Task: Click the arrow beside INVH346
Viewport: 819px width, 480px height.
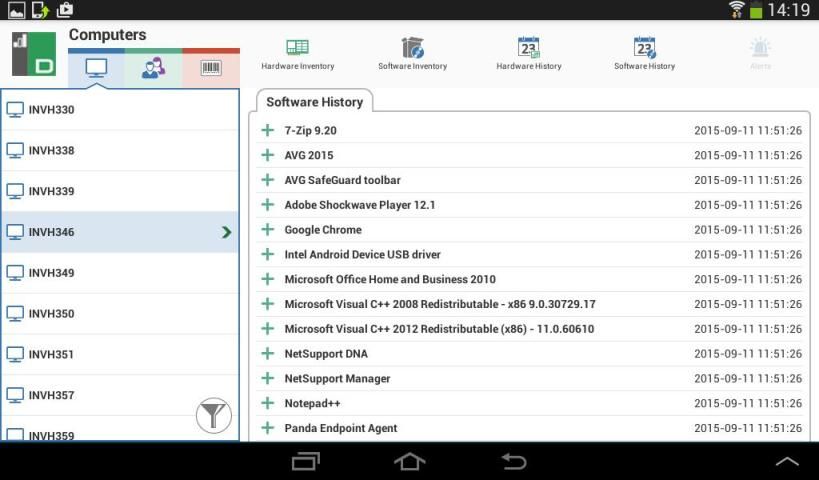Action: tap(226, 232)
